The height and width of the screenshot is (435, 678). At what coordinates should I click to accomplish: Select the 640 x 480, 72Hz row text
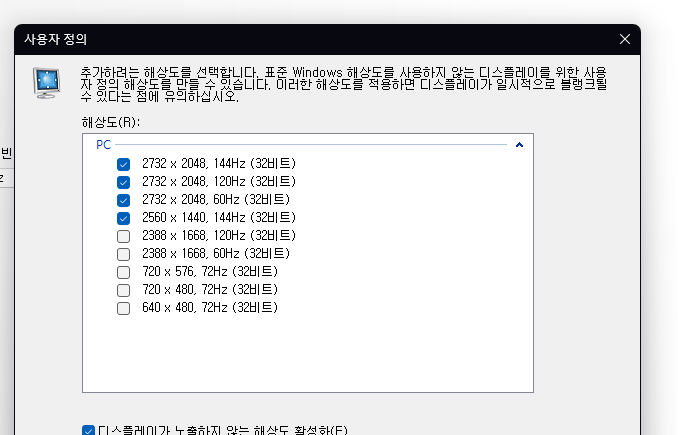click(x=210, y=308)
